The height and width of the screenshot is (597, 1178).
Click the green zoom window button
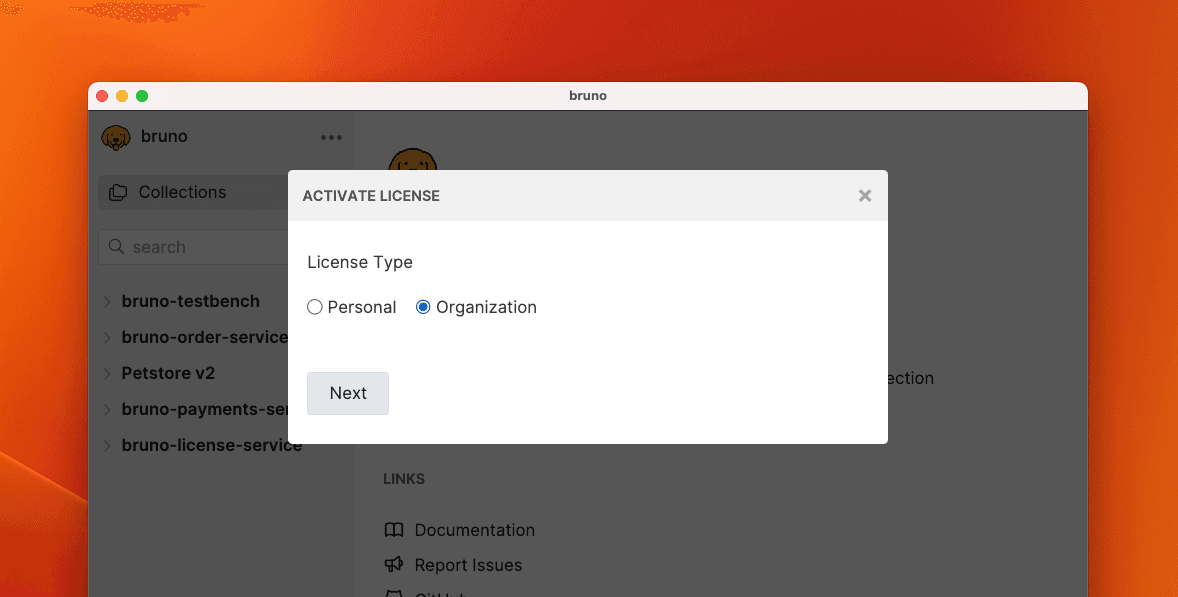coord(142,96)
